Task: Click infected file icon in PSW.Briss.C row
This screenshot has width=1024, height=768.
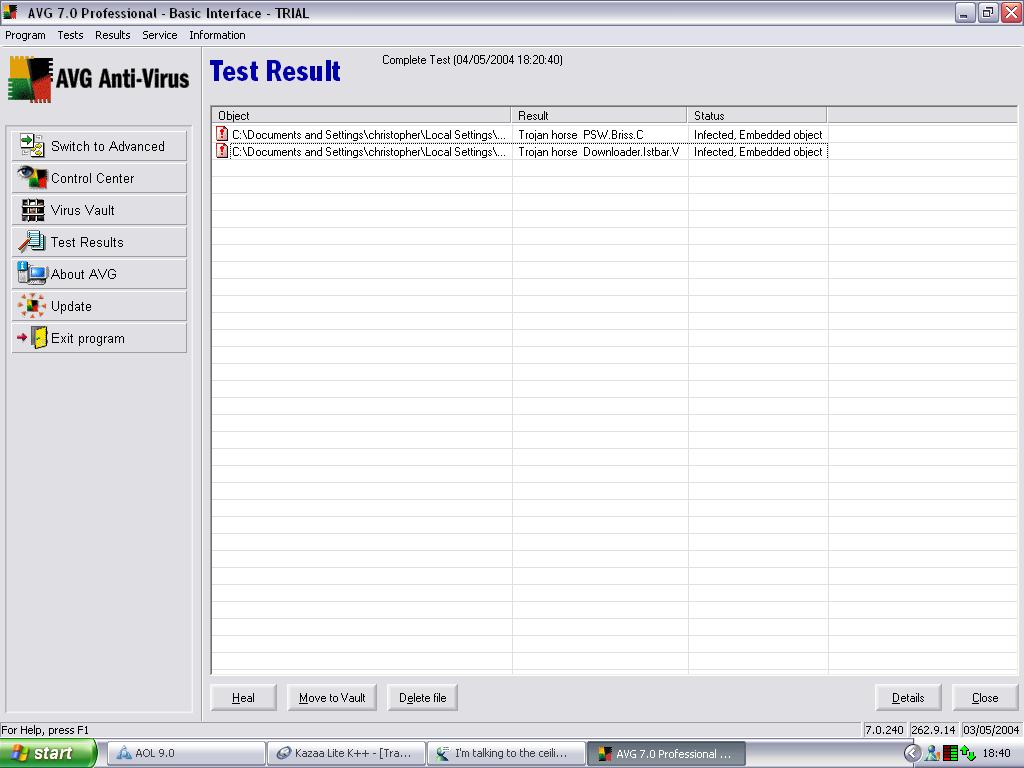Action: click(x=222, y=134)
